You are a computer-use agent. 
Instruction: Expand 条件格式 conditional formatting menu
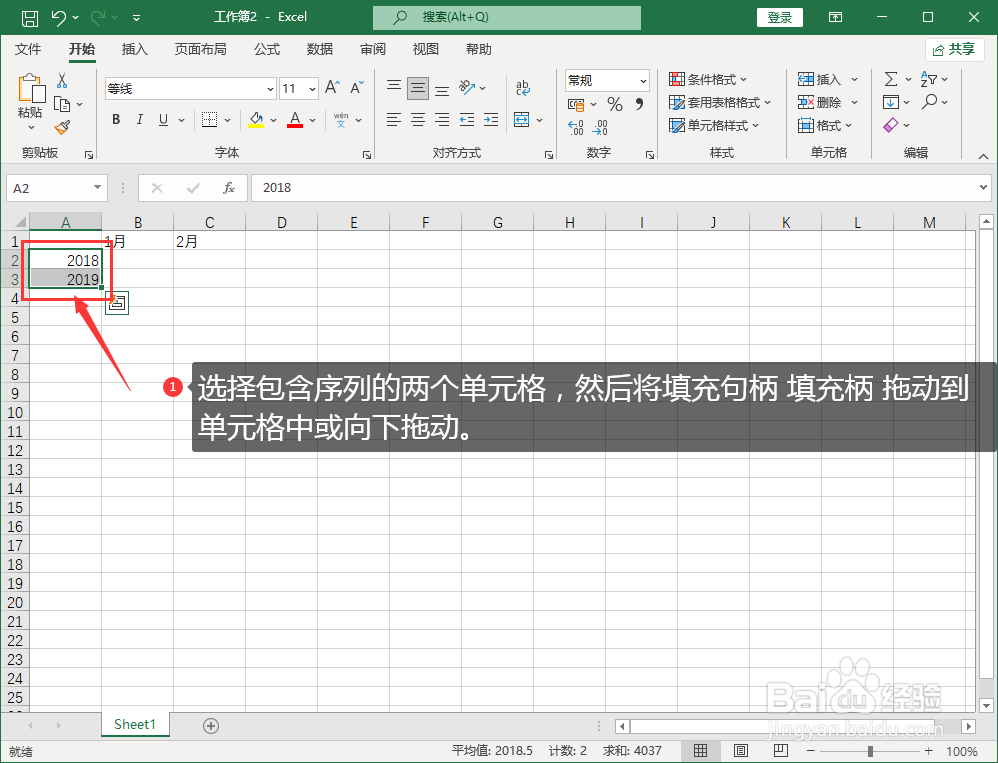(x=708, y=80)
